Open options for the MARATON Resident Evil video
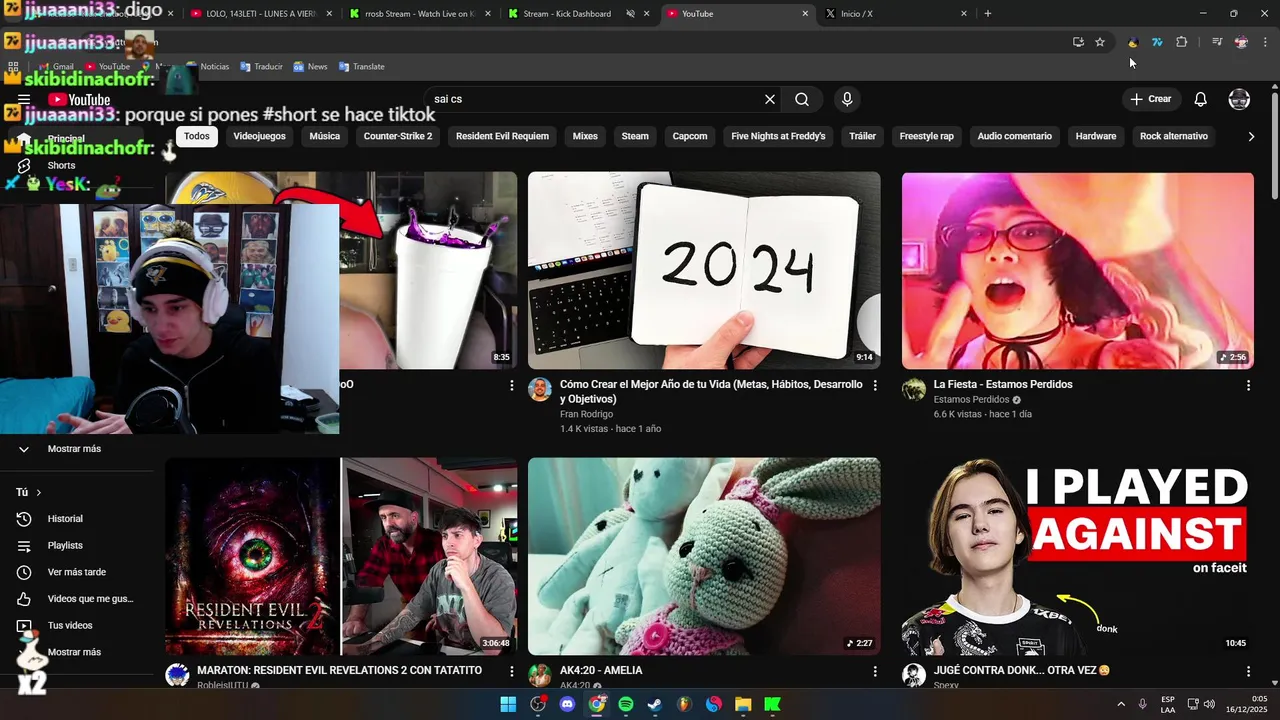Screen dimensions: 1280x720 pos(512,671)
